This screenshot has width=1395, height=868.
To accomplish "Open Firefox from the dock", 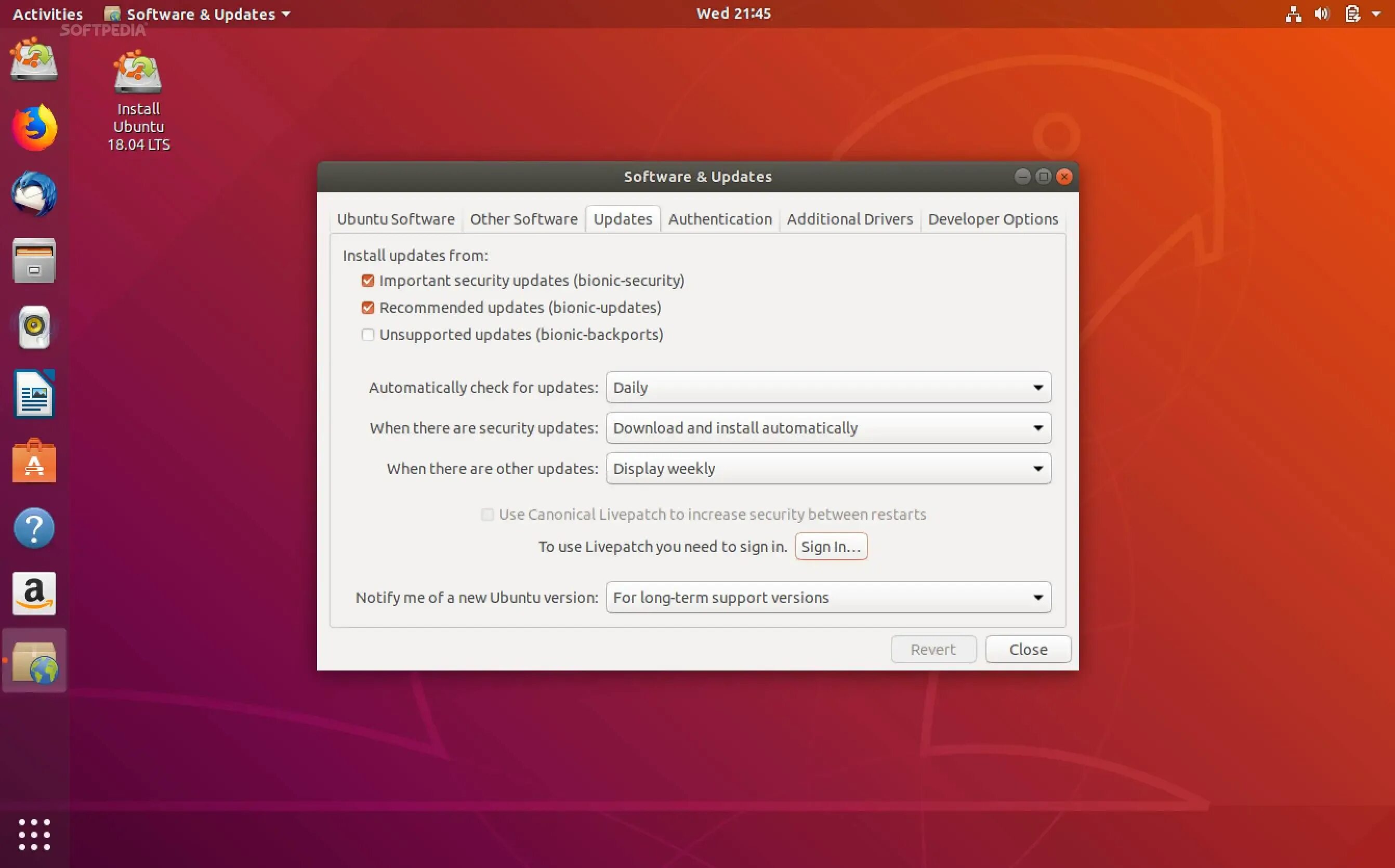I will coord(34,127).
